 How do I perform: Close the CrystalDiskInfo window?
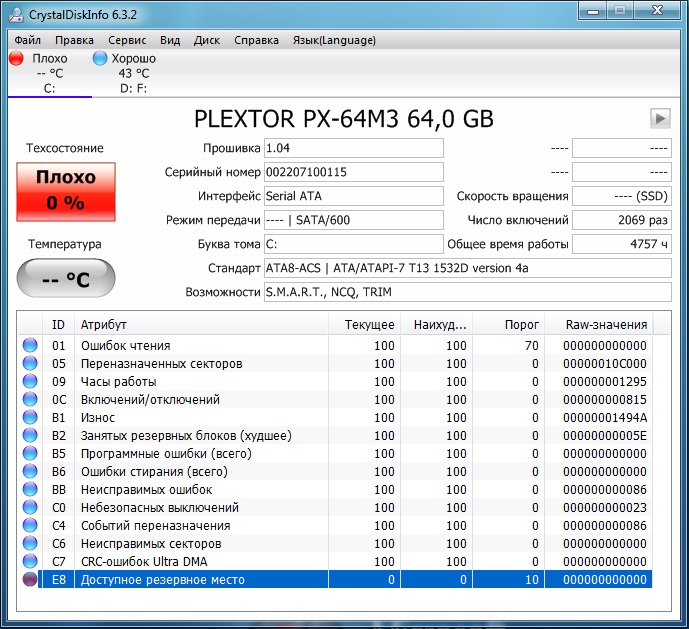coord(657,11)
